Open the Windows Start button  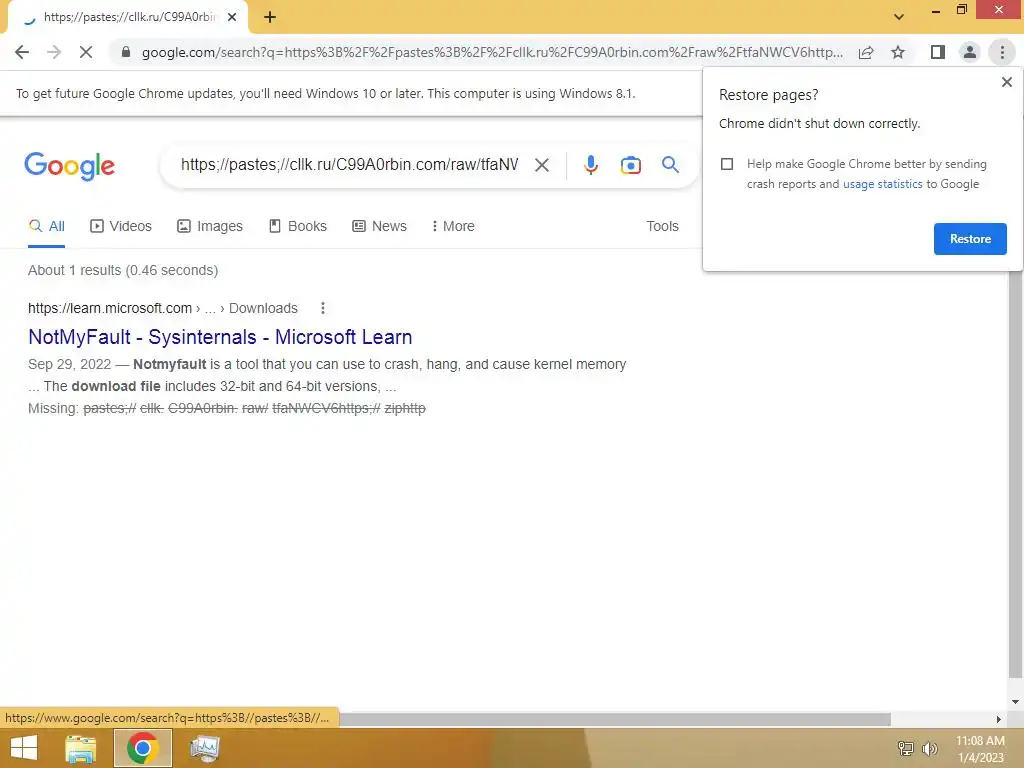click(24, 748)
